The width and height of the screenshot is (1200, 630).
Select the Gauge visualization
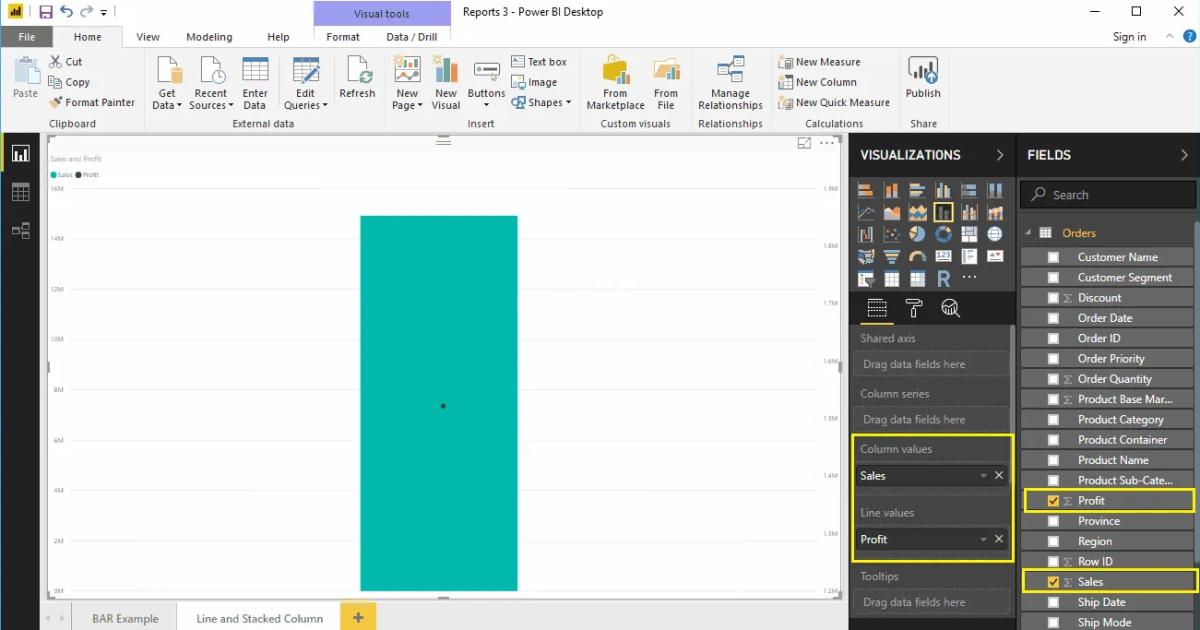pos(918,256)
